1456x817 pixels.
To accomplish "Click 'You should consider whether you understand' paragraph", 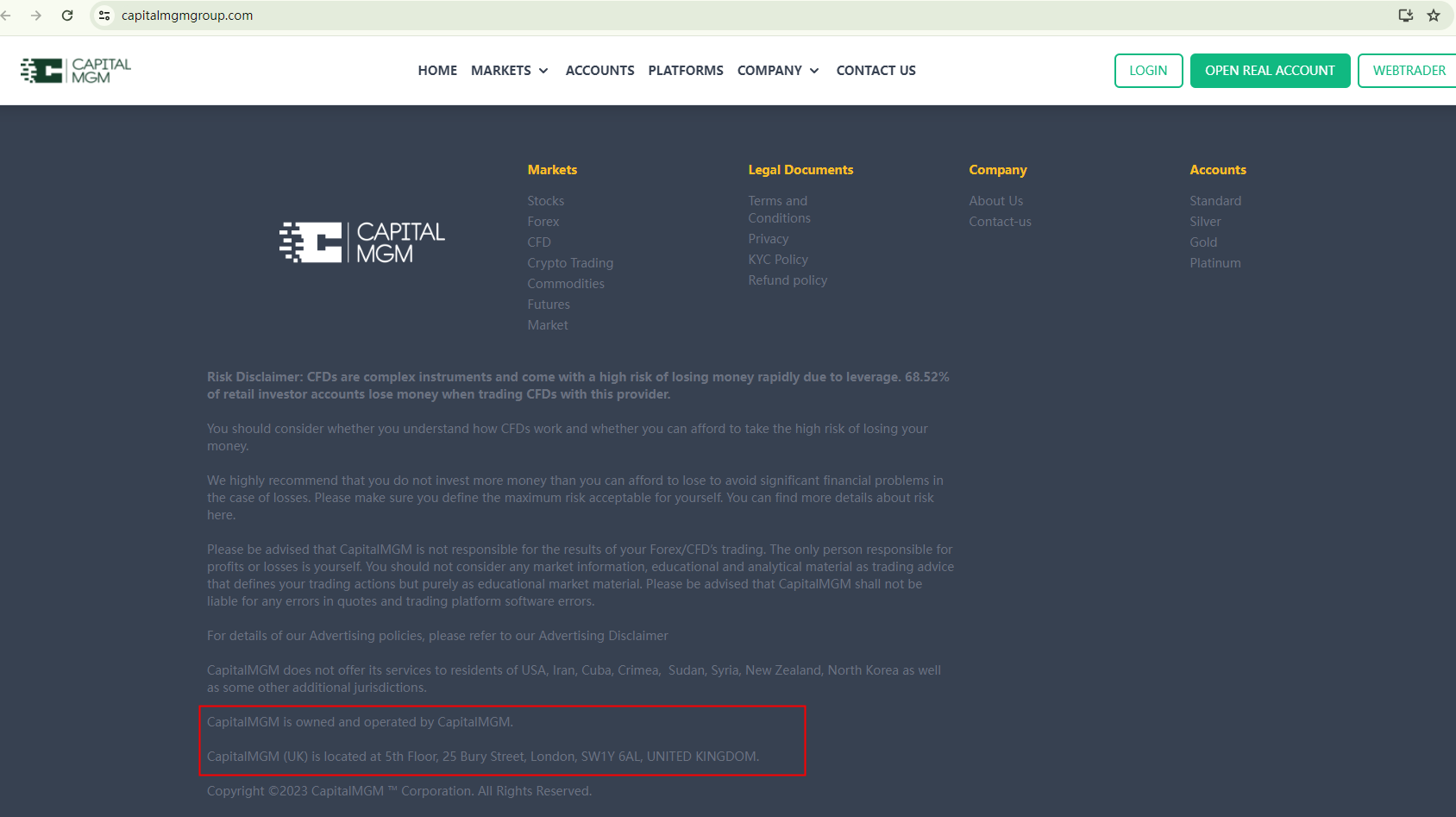I will coord(568,437).
